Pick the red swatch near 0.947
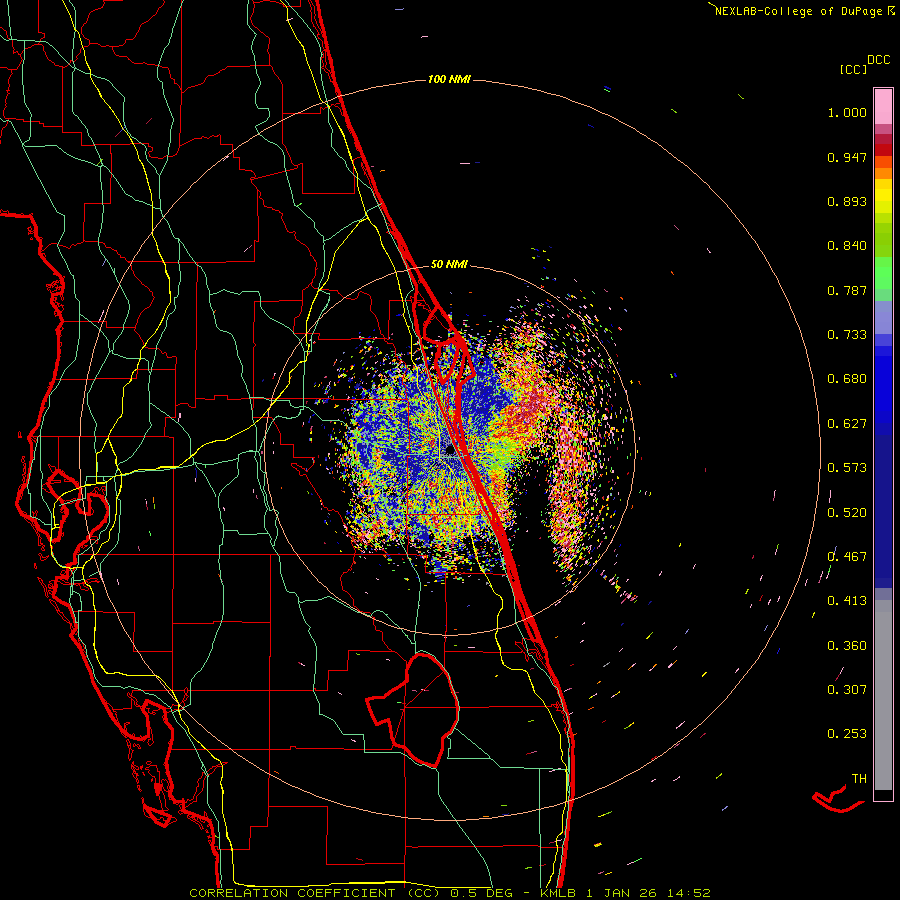 tap(883, 150)
